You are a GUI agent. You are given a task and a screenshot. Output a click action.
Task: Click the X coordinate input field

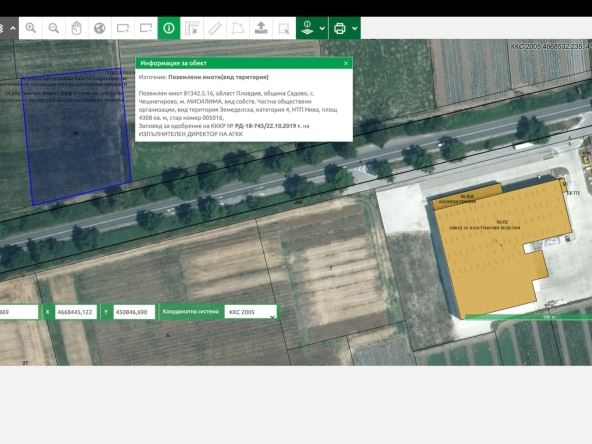[76, 312]
